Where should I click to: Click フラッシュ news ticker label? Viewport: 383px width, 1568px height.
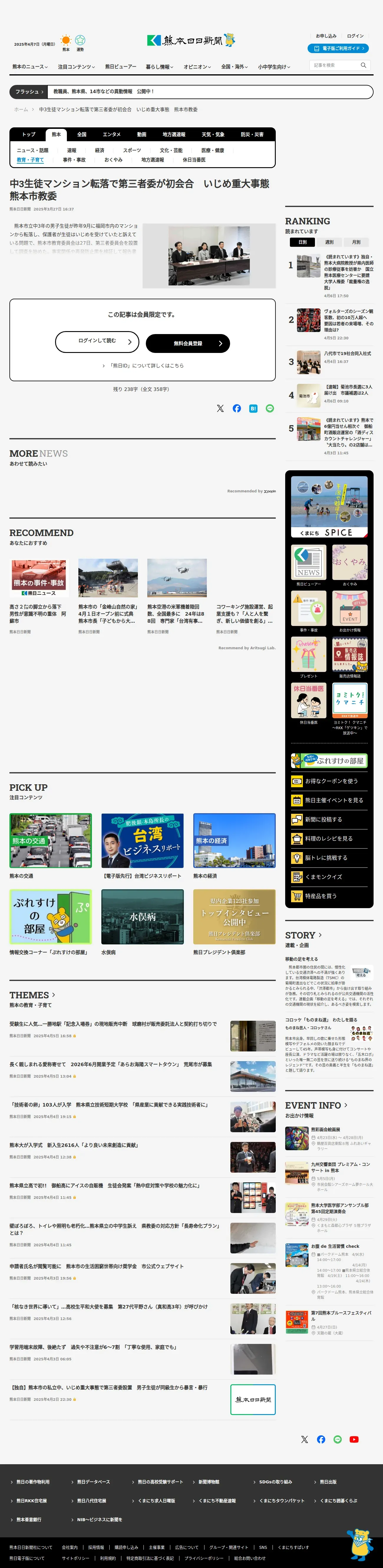point(29,92)
